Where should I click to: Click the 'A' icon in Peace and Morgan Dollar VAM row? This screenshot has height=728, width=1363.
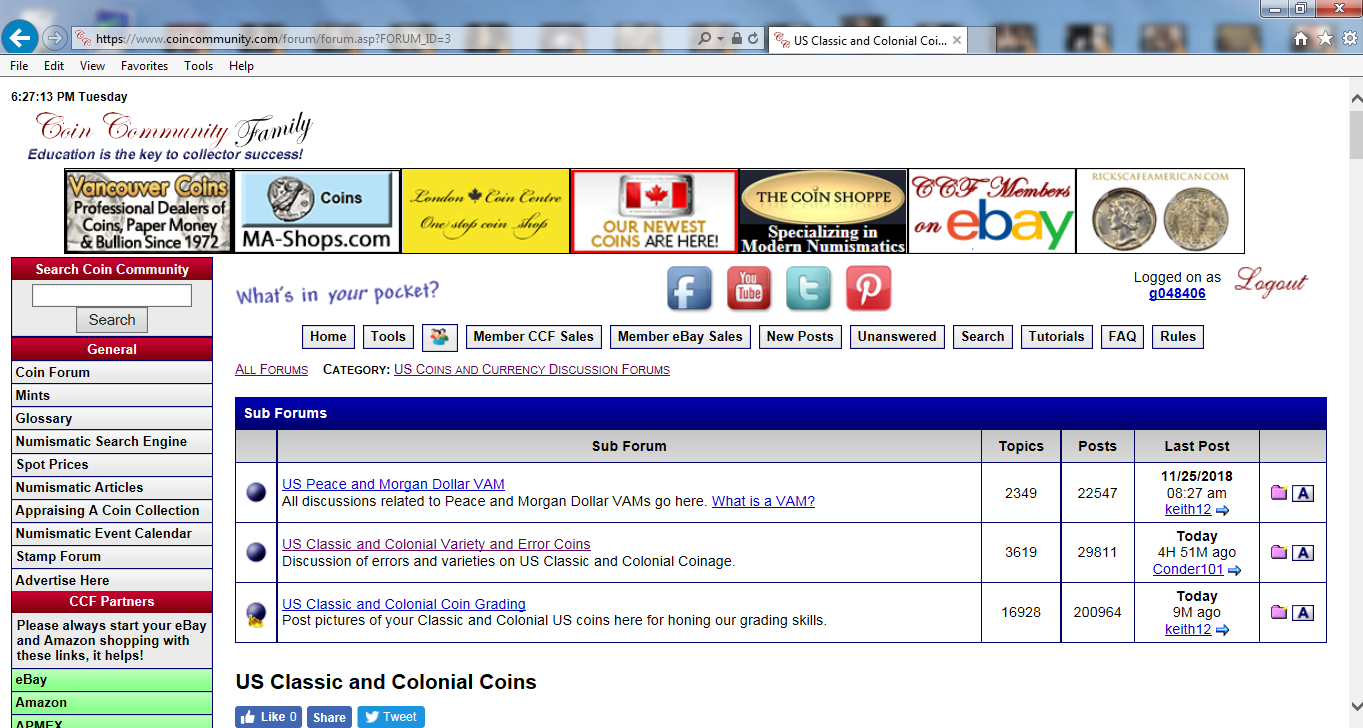pyautogui.click(x=1302, y=492)
